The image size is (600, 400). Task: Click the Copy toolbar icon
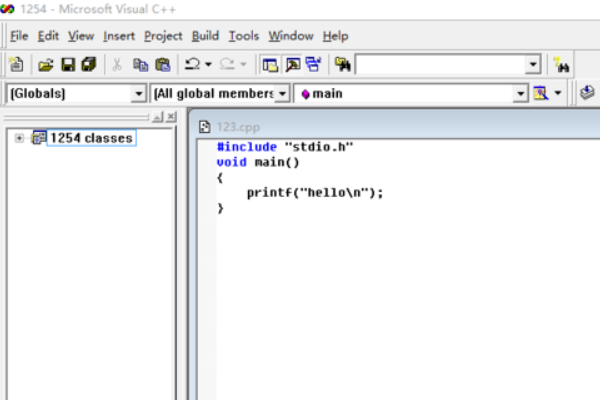pos(140,65)
